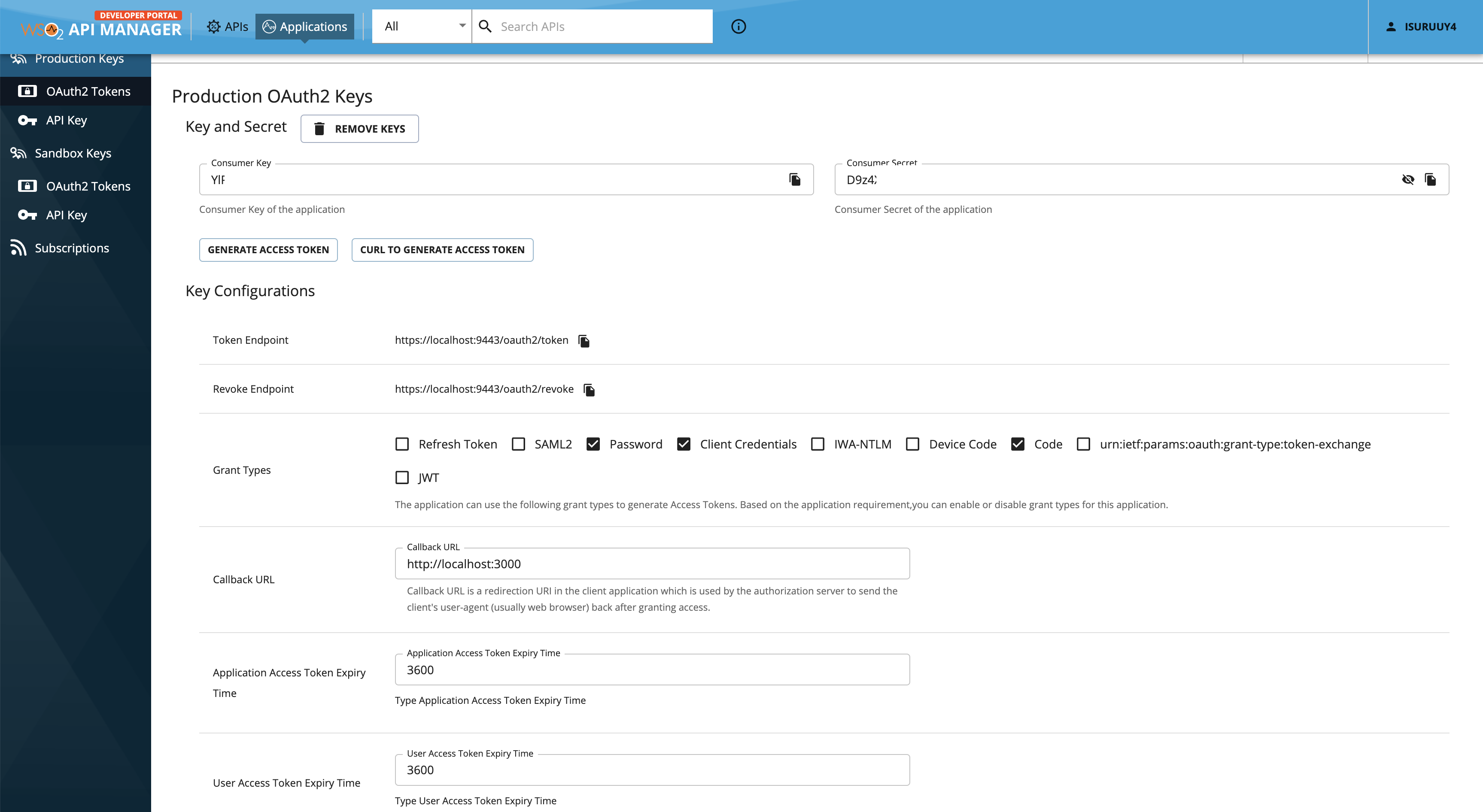
Task: Edit the Callback URL field
Action: tap(652, 564)
